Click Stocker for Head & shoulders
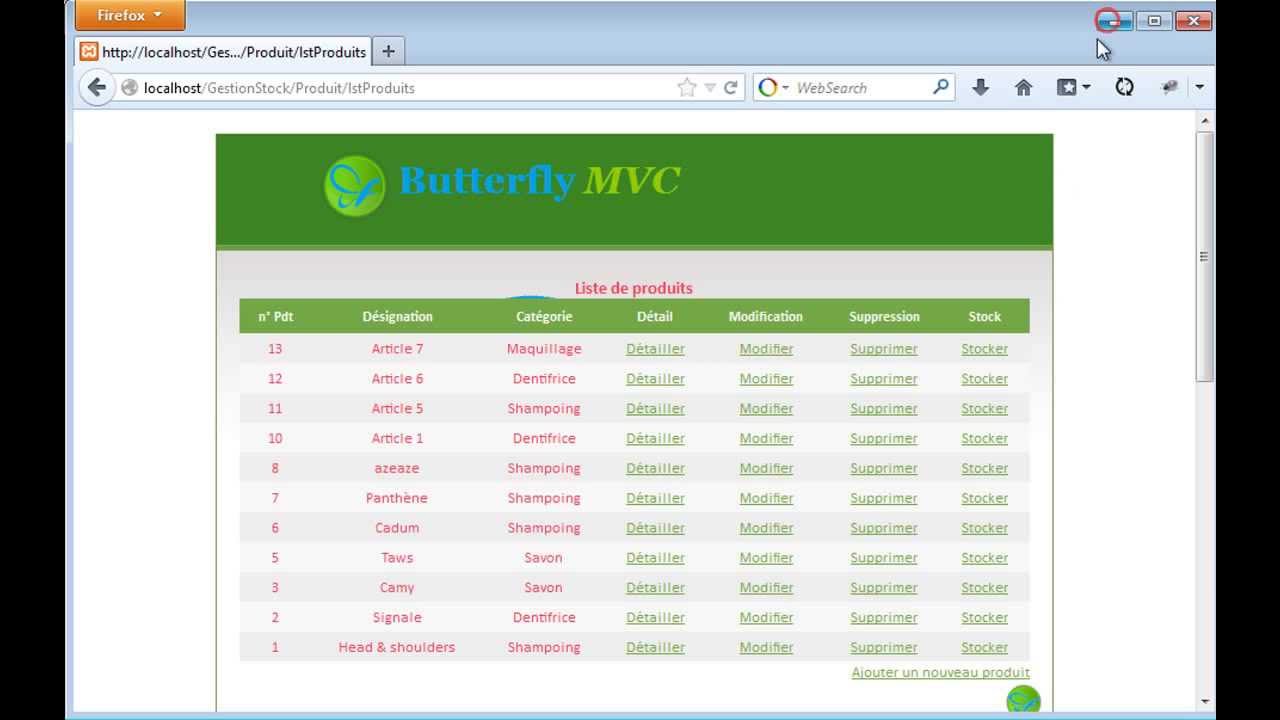 pos(984,648)
